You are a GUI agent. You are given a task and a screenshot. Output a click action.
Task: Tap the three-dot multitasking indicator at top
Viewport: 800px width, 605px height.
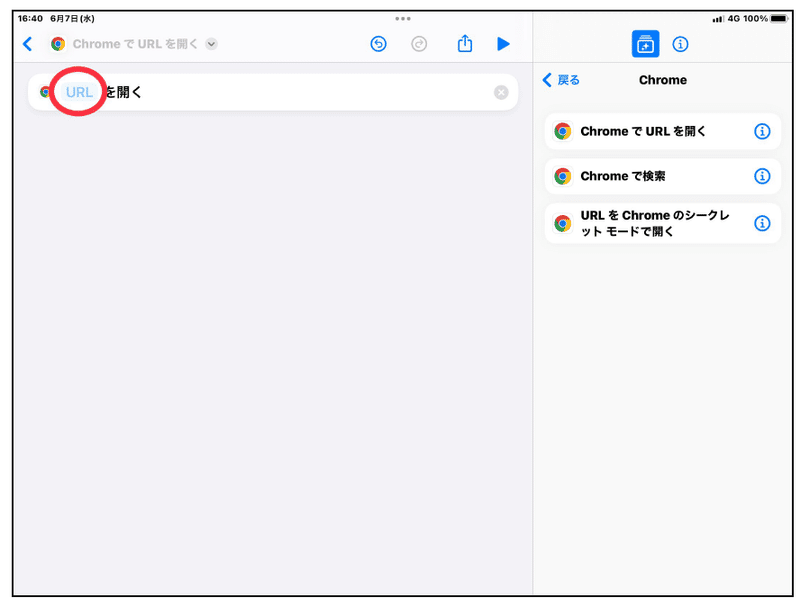coord(403,19)
